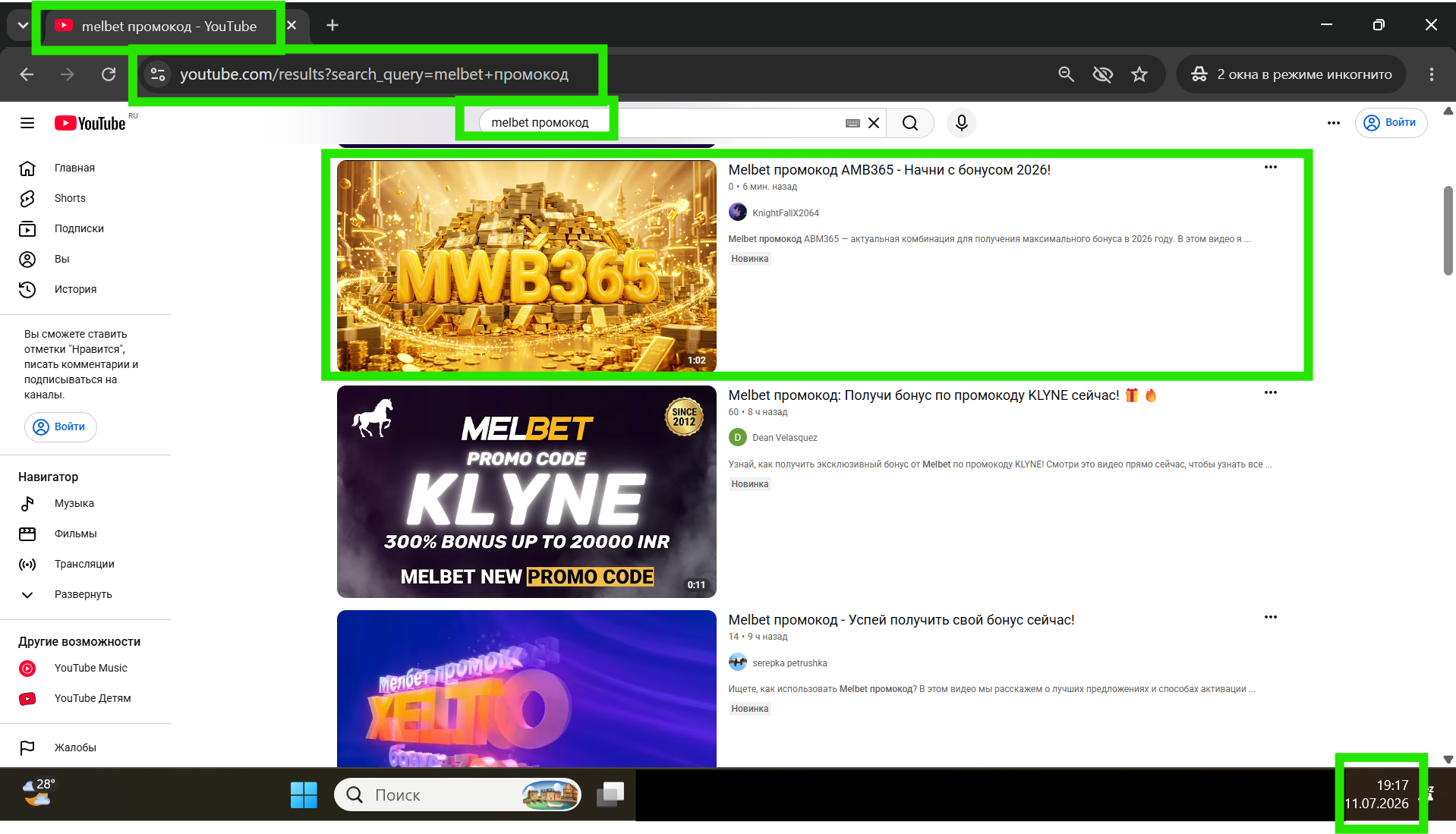Open the XELTO video thumbnail

(x=527, y=688)
